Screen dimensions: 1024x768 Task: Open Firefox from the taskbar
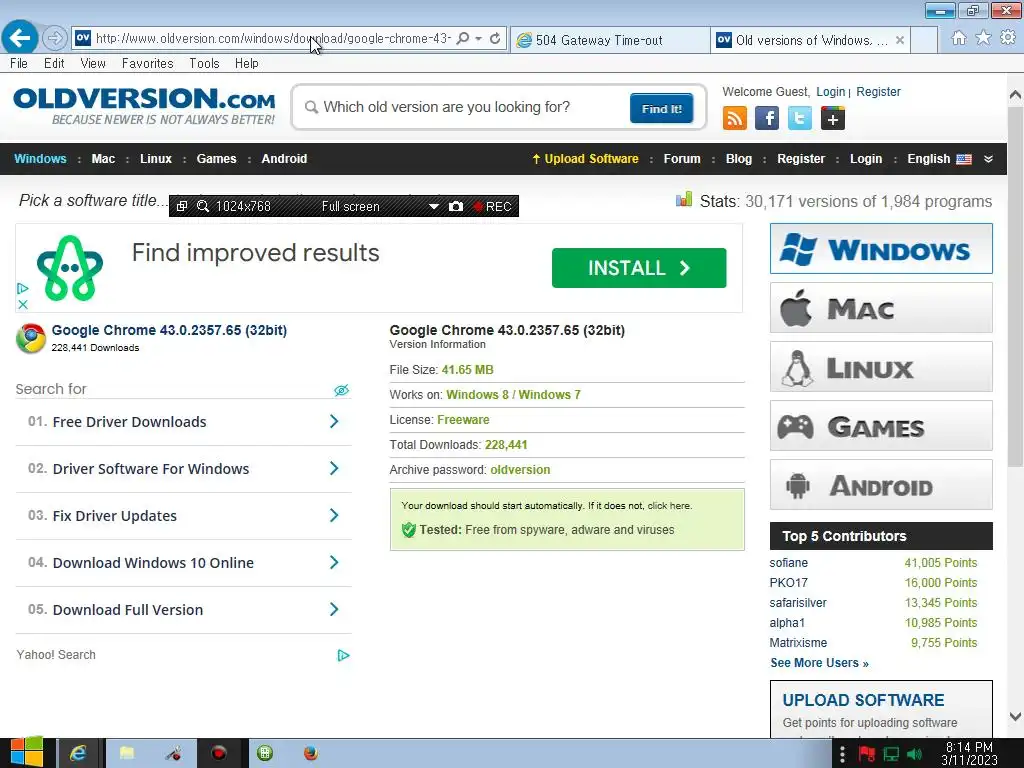coord(311,754)
